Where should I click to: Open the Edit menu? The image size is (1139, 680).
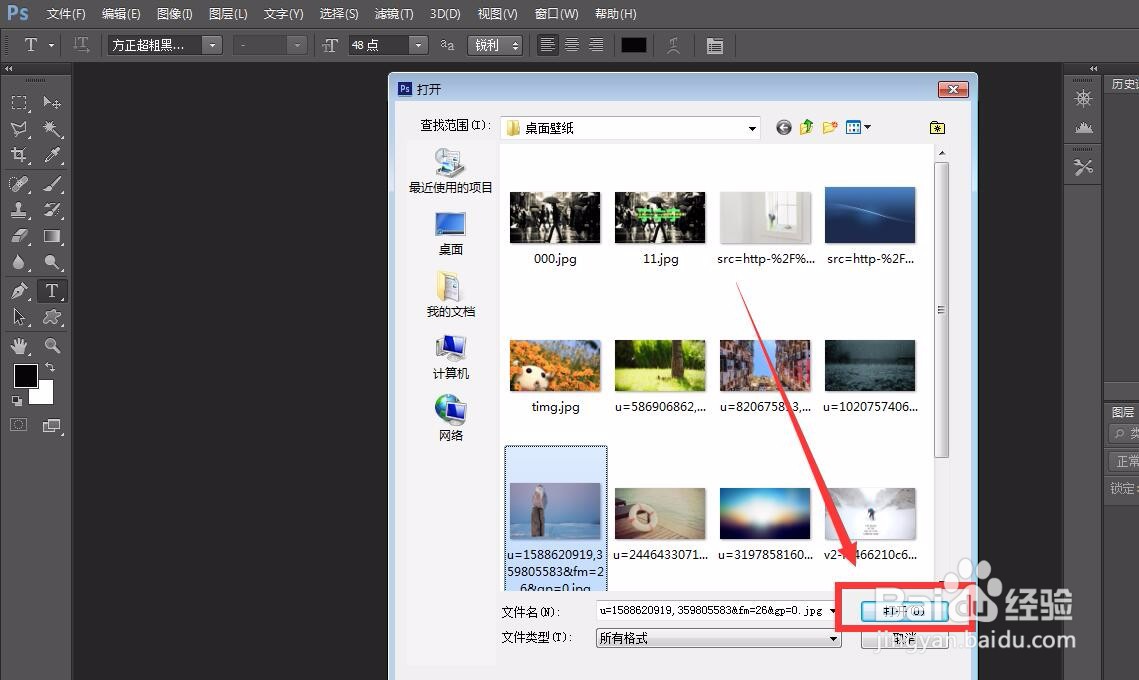pyautogui.click(x=121, y=14)
